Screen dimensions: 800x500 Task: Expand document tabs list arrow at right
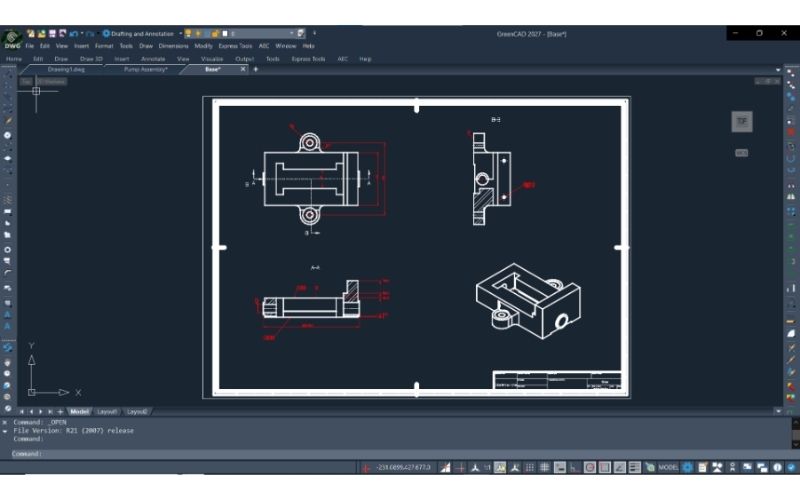pyautogui.click(x=778, y=69)
